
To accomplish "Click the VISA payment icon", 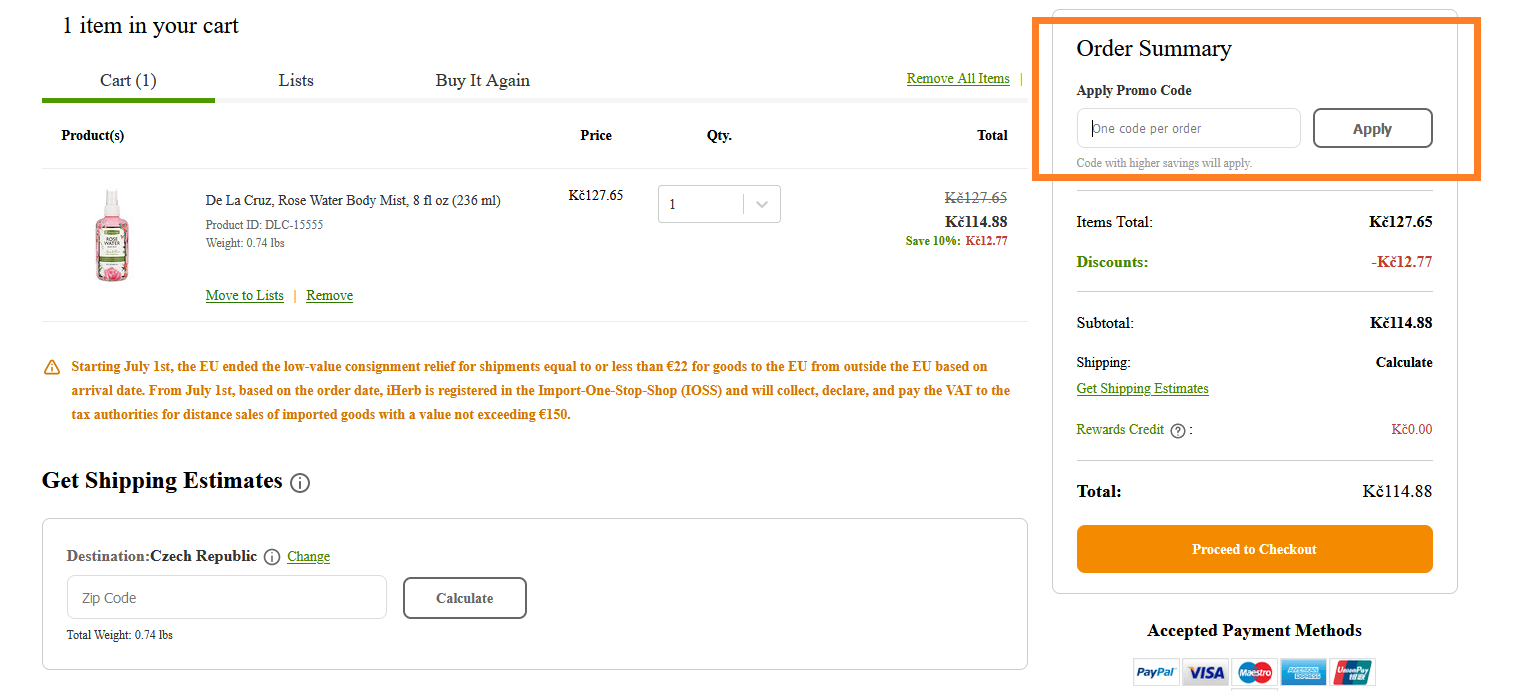I will click(1205, 672).
